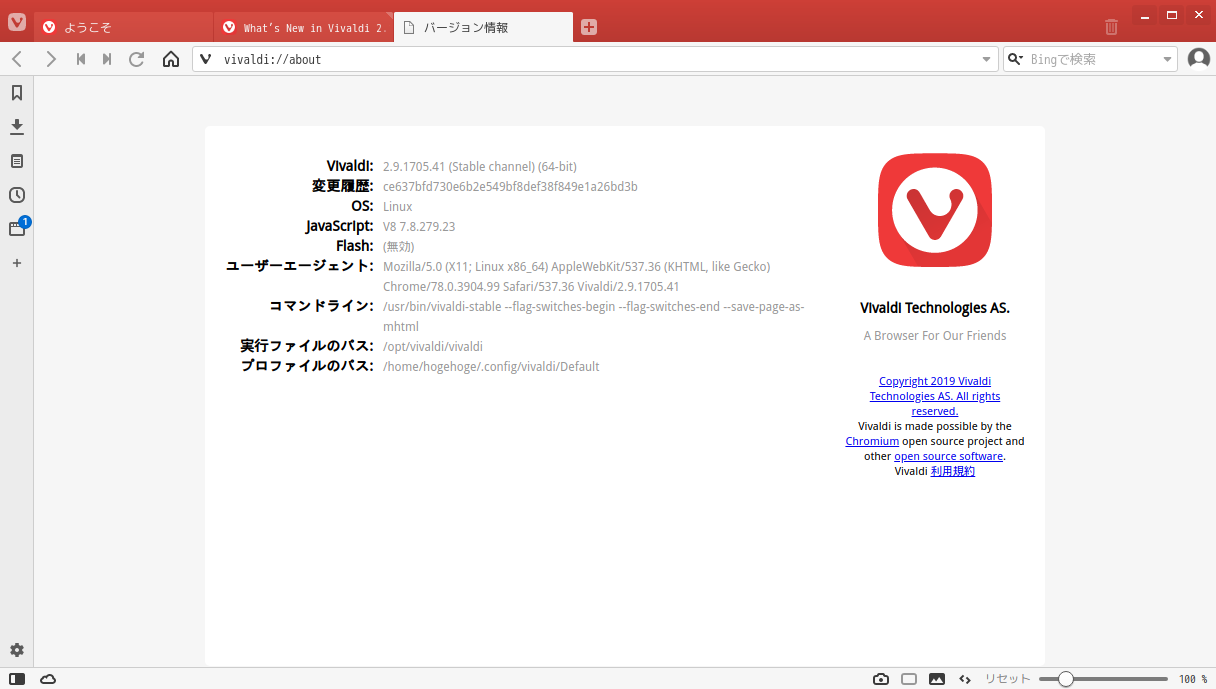The width and height of the screenshot is (1216, 689).
Task: Go back to previous page
Action: 17,59
